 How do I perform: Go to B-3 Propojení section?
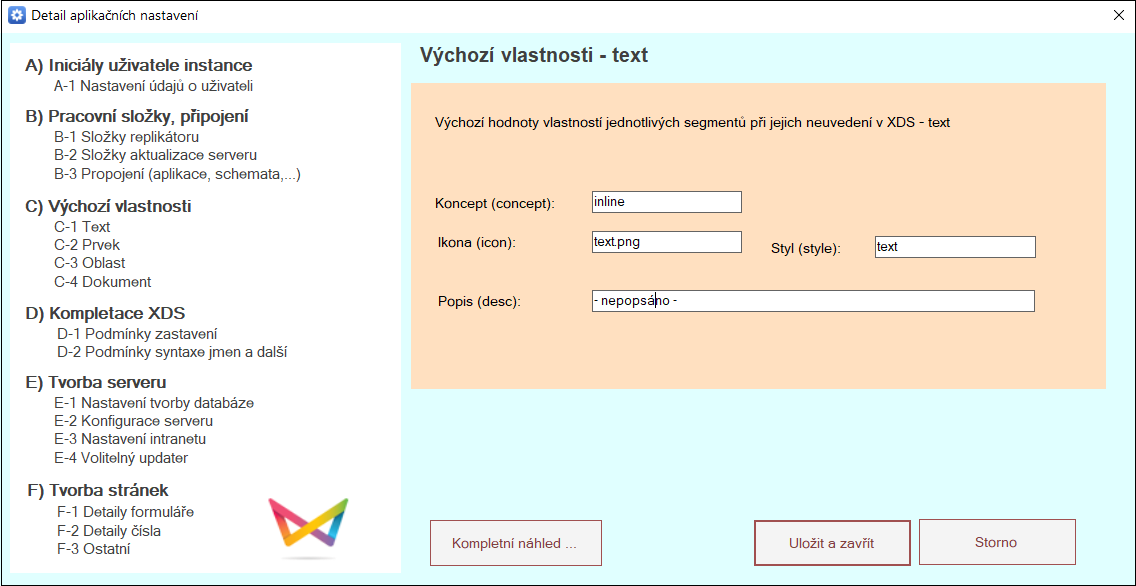(177, 174)
